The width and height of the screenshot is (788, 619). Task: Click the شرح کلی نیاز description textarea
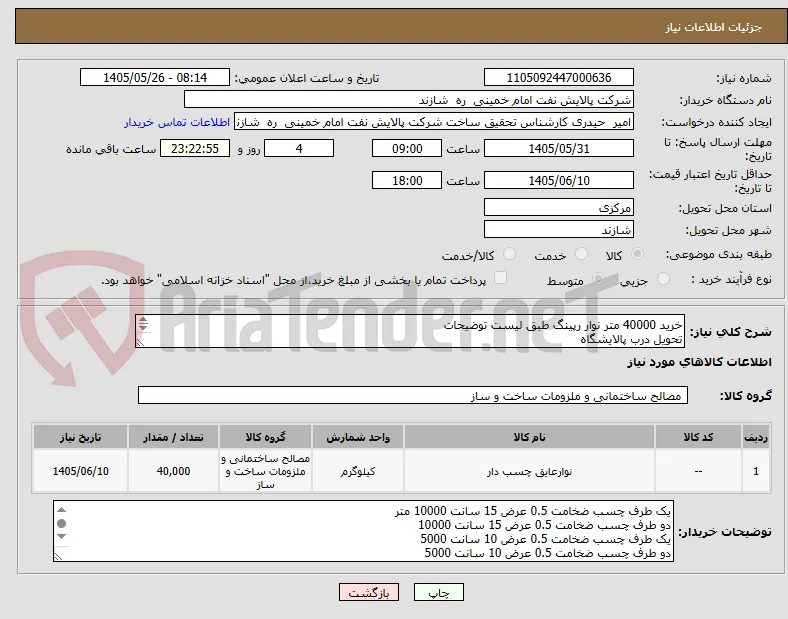(410, 332)
